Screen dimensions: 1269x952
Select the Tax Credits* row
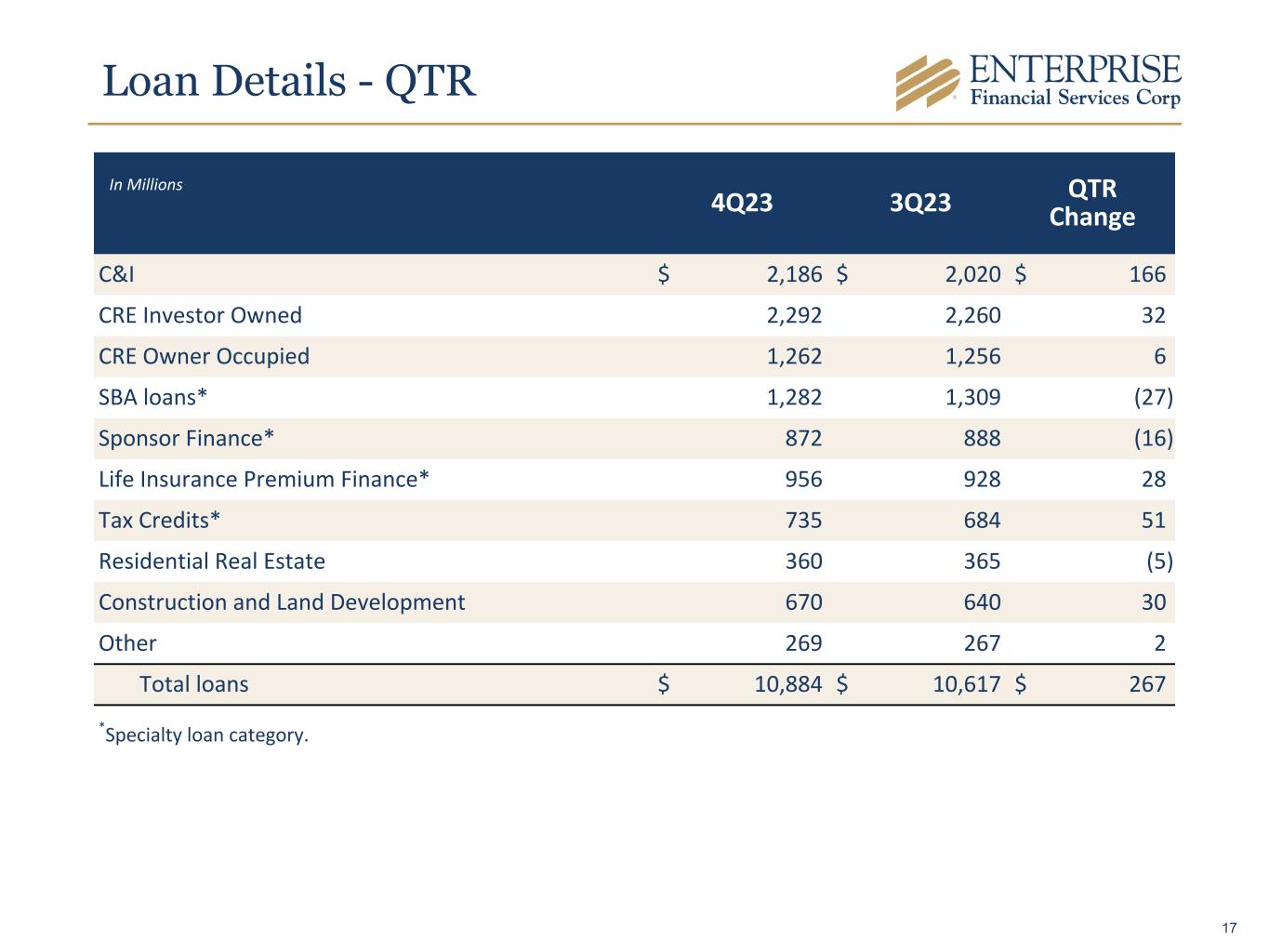[x=634, y=520]
